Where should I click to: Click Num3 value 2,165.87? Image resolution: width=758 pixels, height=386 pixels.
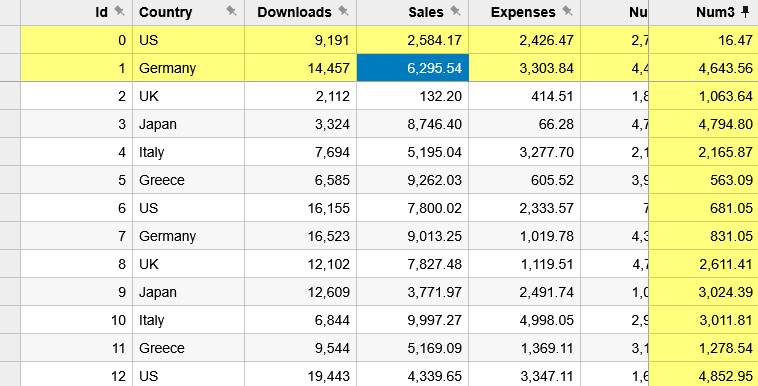[x=703, y=152]
